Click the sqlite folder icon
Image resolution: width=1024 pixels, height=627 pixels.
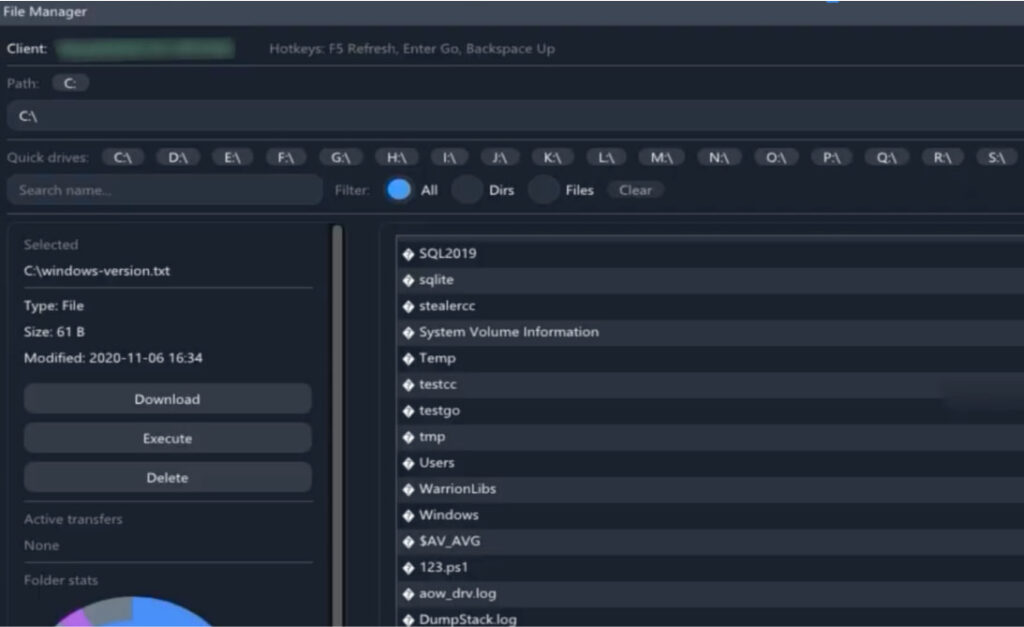407,280
